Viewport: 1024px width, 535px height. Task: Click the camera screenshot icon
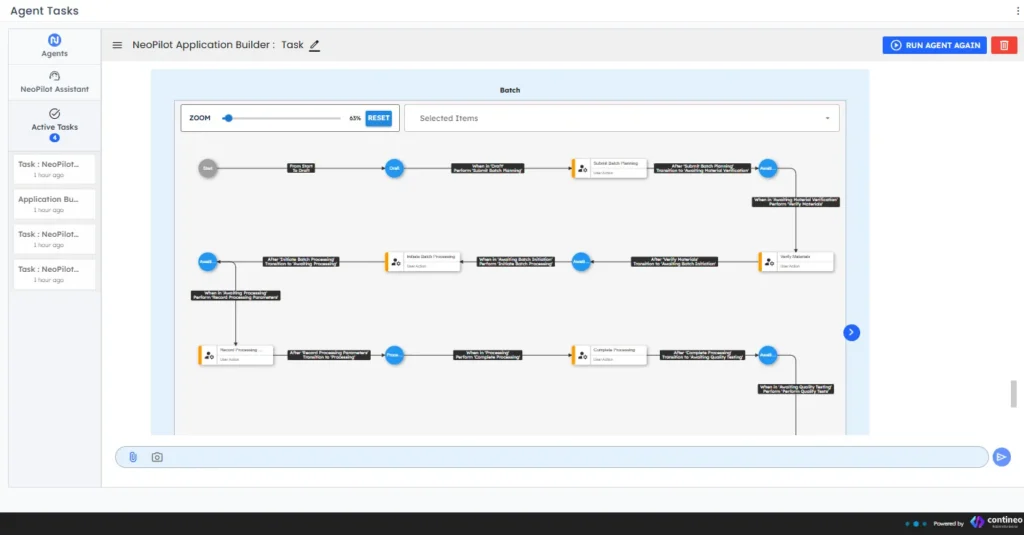click(157, 457)
